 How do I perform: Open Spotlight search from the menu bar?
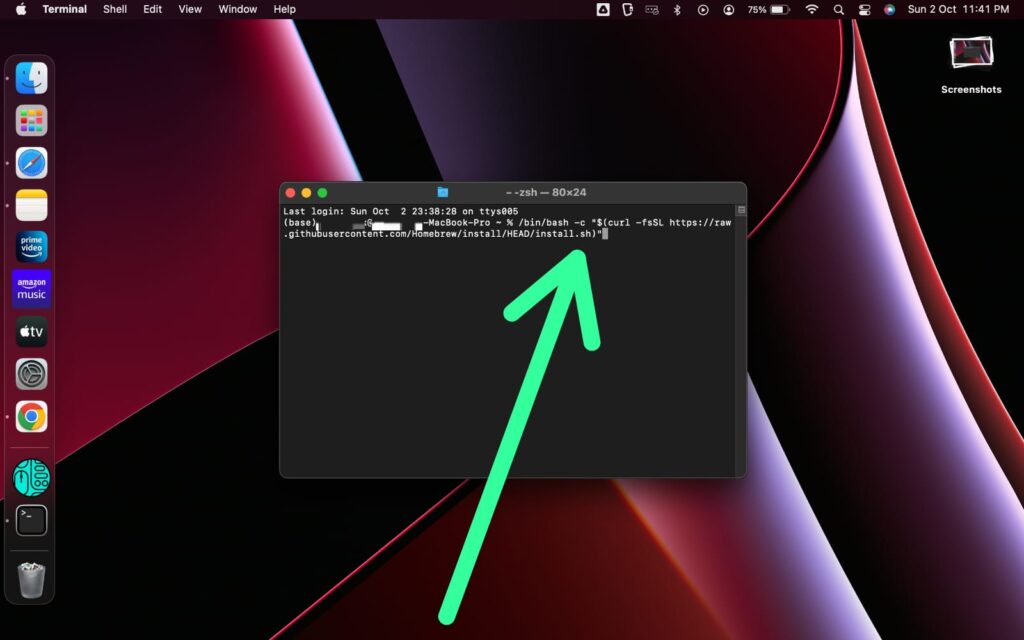pyautogui.click(x=838, y=10)
